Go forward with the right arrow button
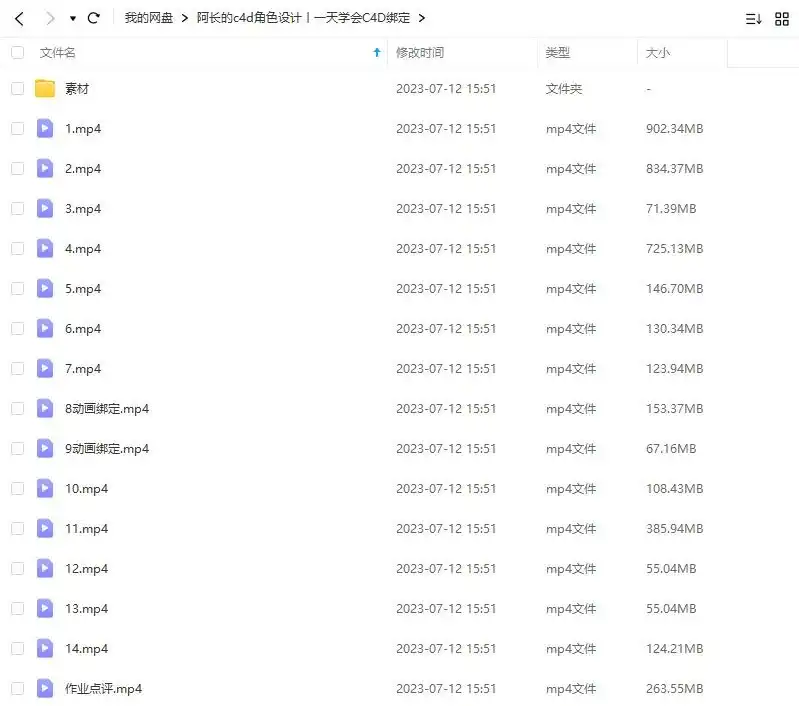The height and width of the screenshot is (706, 799). (x=50, y=19)
